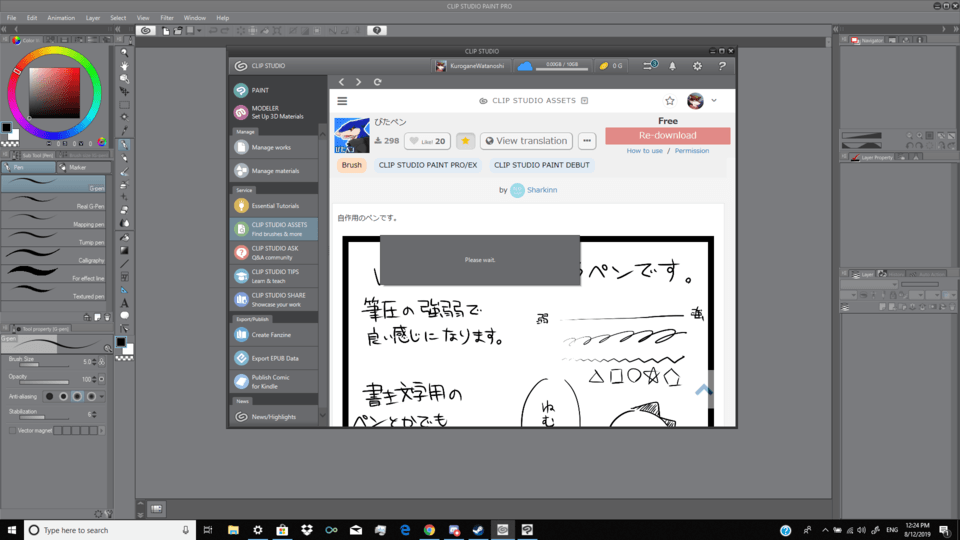The width and height of the screenshot is (960, 540).
Task: Open the CLIP STUDIO ASSETS title dropdown
Action: point(585,100)
